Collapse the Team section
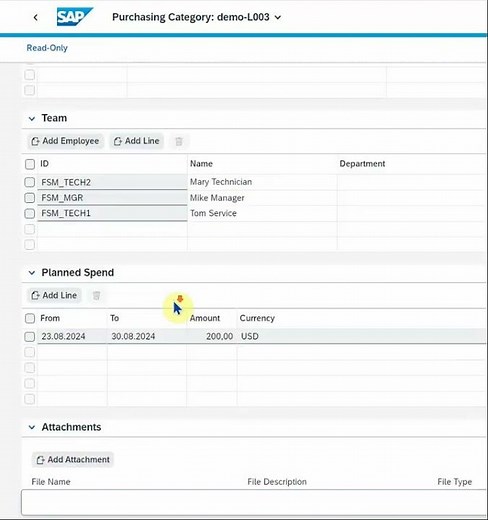Screen dimensions: 488x520 32,118
